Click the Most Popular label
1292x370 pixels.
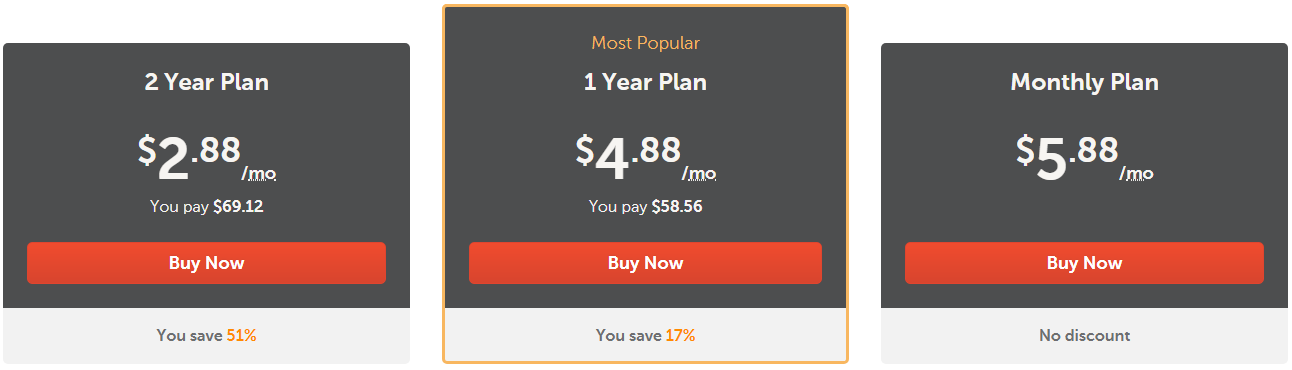(645, 43)
